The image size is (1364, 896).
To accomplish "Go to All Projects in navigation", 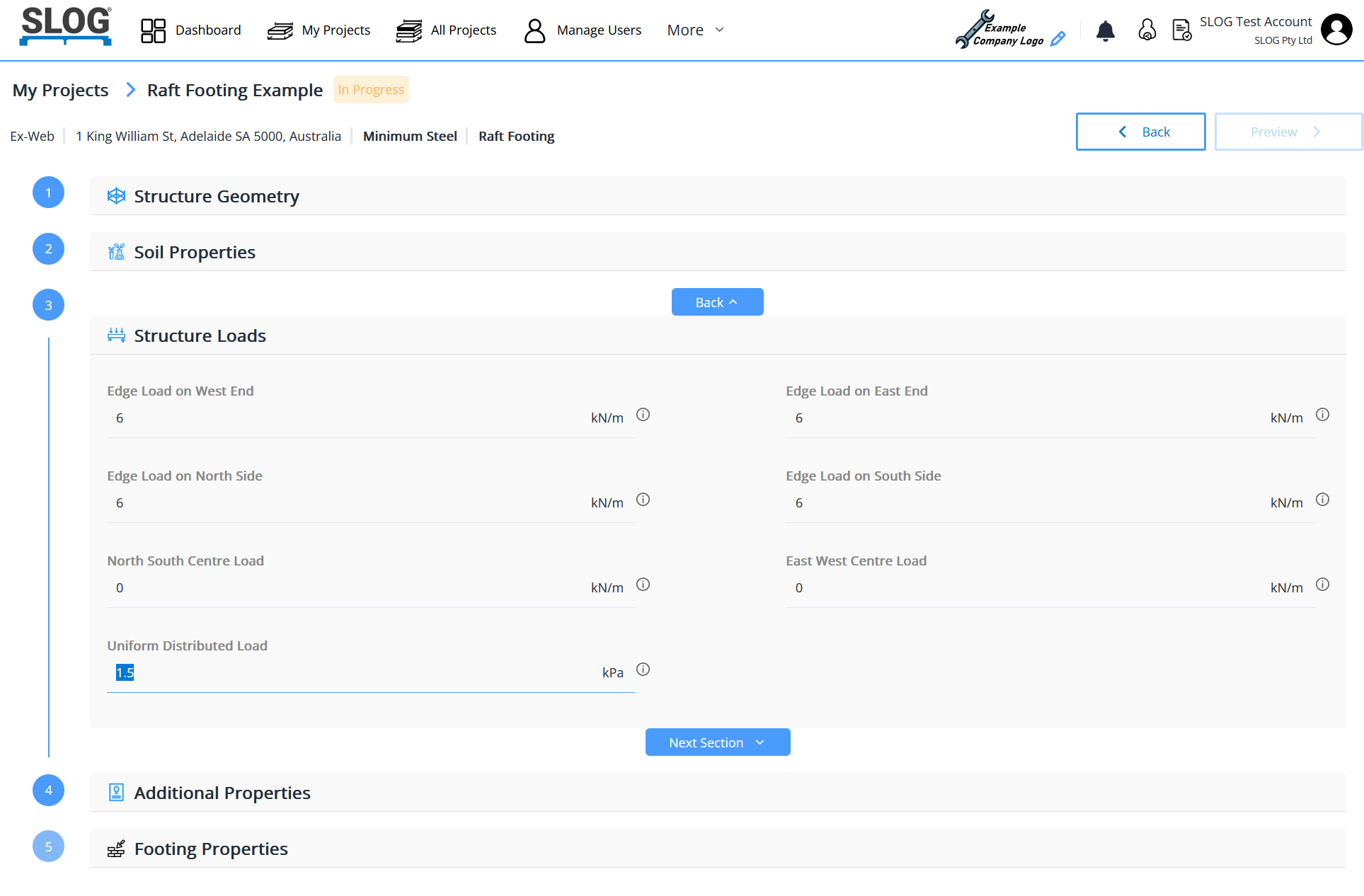I will (447, 30).
